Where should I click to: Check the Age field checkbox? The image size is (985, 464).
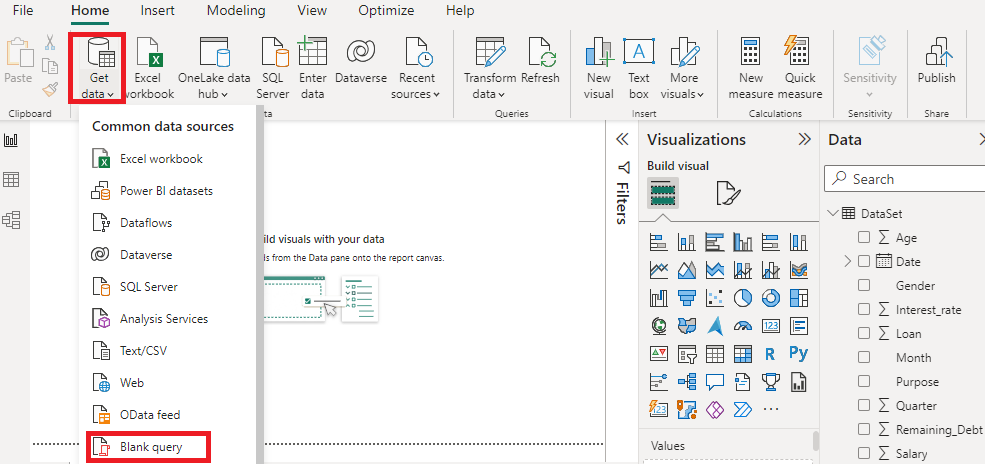864,238
